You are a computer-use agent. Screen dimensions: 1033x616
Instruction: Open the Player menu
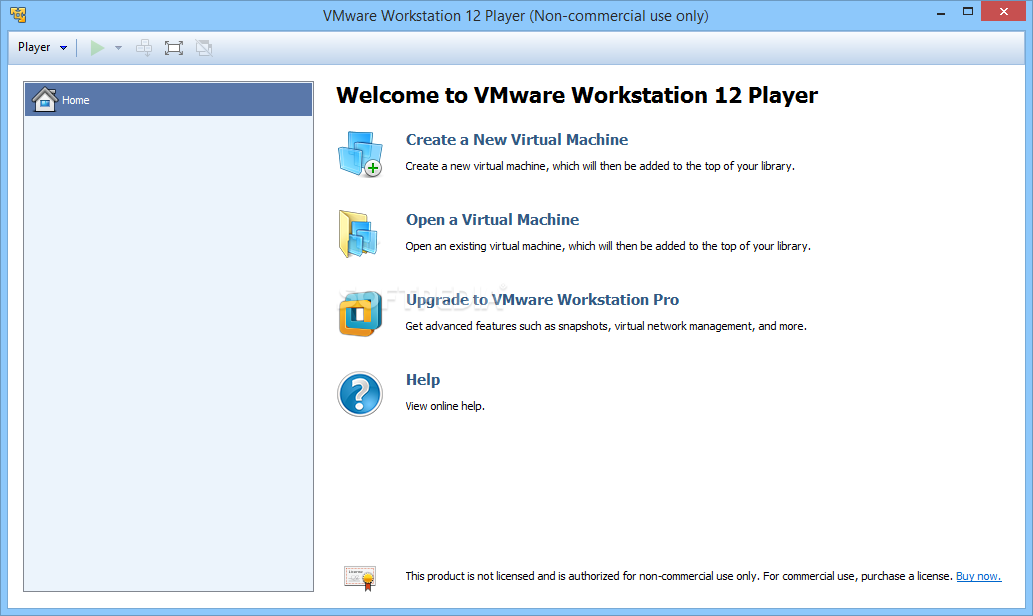click(42, 47)
